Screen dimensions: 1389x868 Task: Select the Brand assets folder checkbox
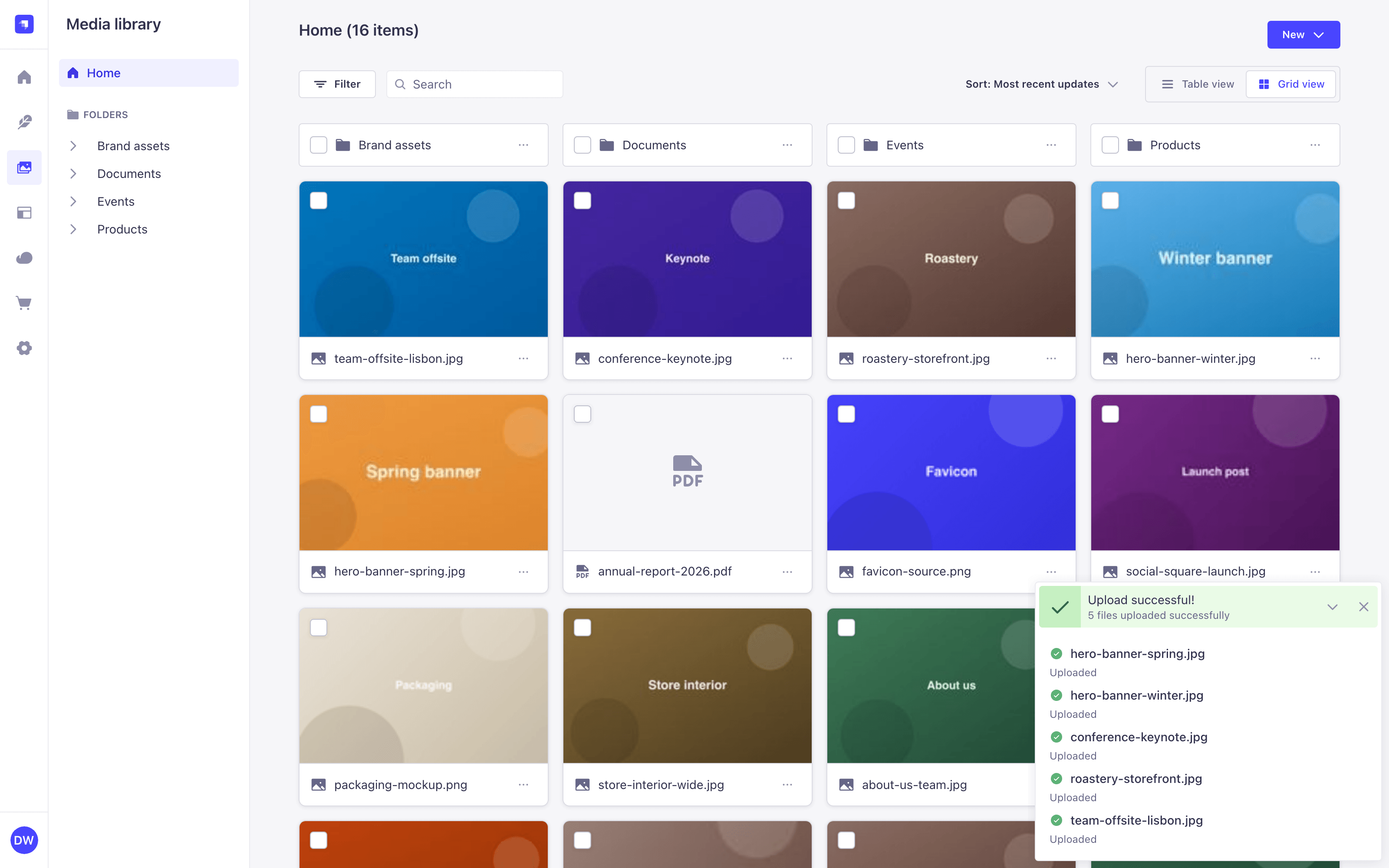coord(319,145)
